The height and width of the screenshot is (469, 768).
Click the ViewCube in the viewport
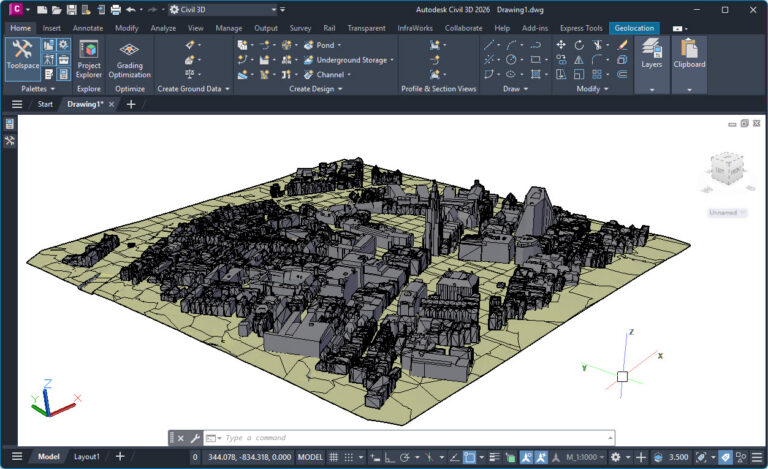click(727, 170)
